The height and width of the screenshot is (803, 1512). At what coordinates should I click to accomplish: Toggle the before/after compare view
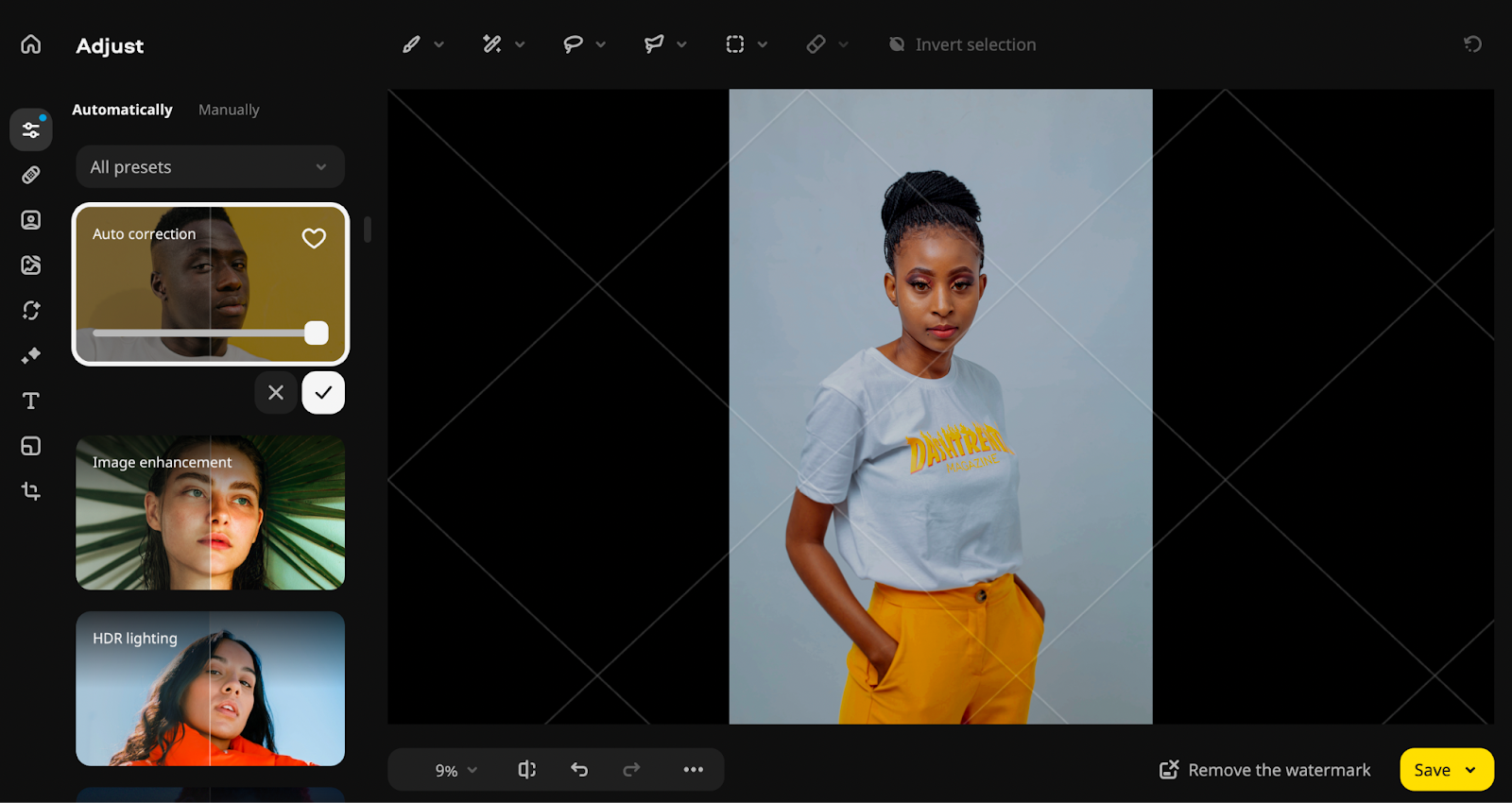coord(527,770)
